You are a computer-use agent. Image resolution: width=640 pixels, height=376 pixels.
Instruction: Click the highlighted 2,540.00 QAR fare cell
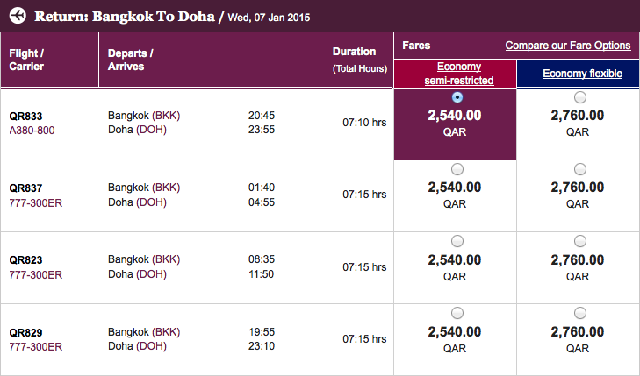(x=455, y=124)
